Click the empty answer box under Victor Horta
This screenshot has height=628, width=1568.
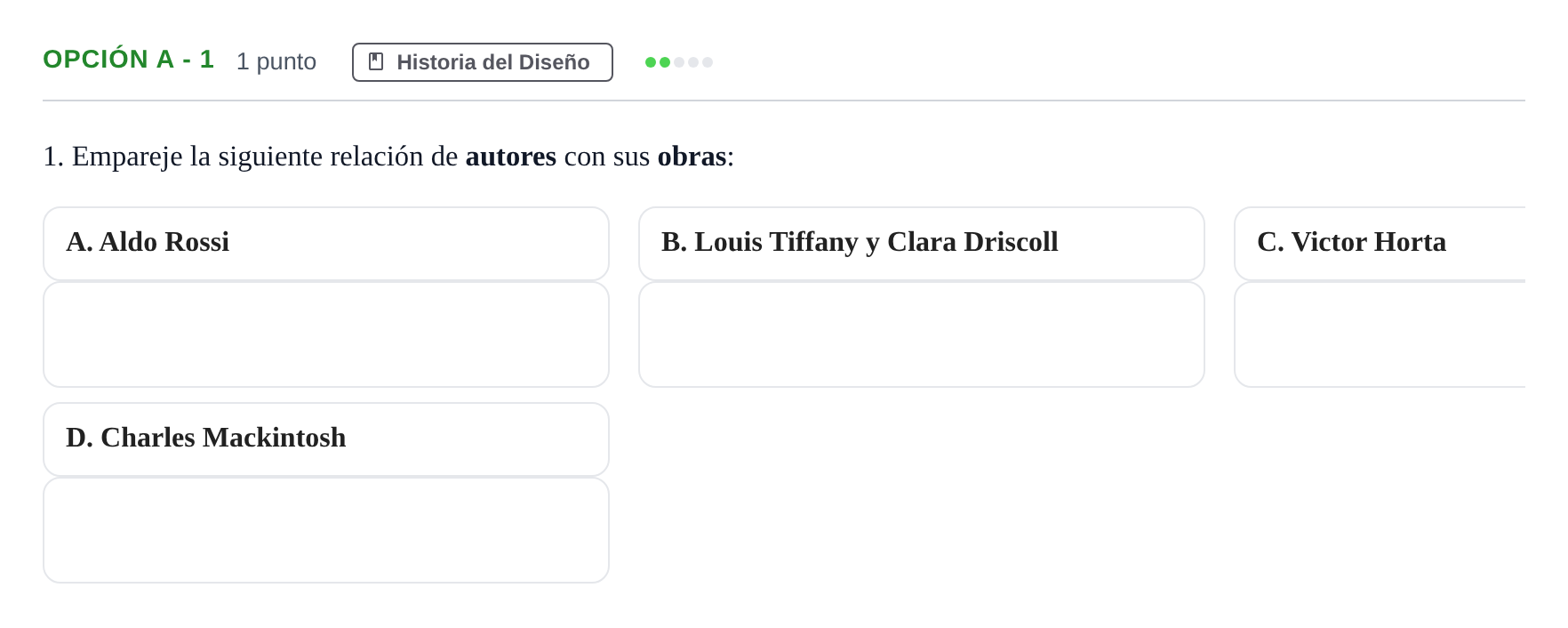click(1380, 334)
